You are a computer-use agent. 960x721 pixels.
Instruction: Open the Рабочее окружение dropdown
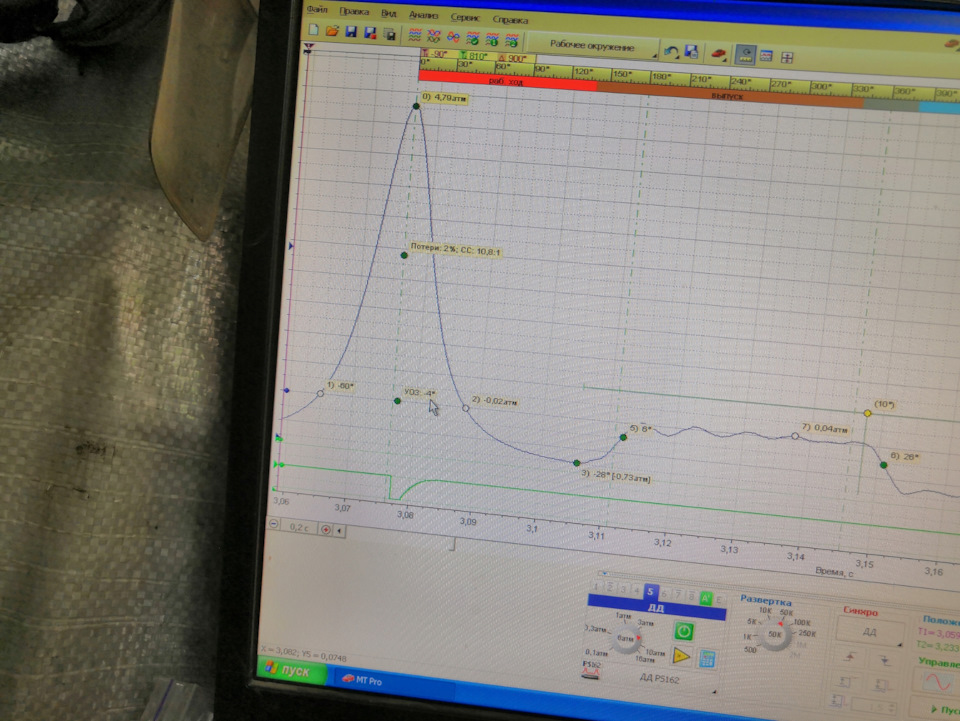click(592, 46)
